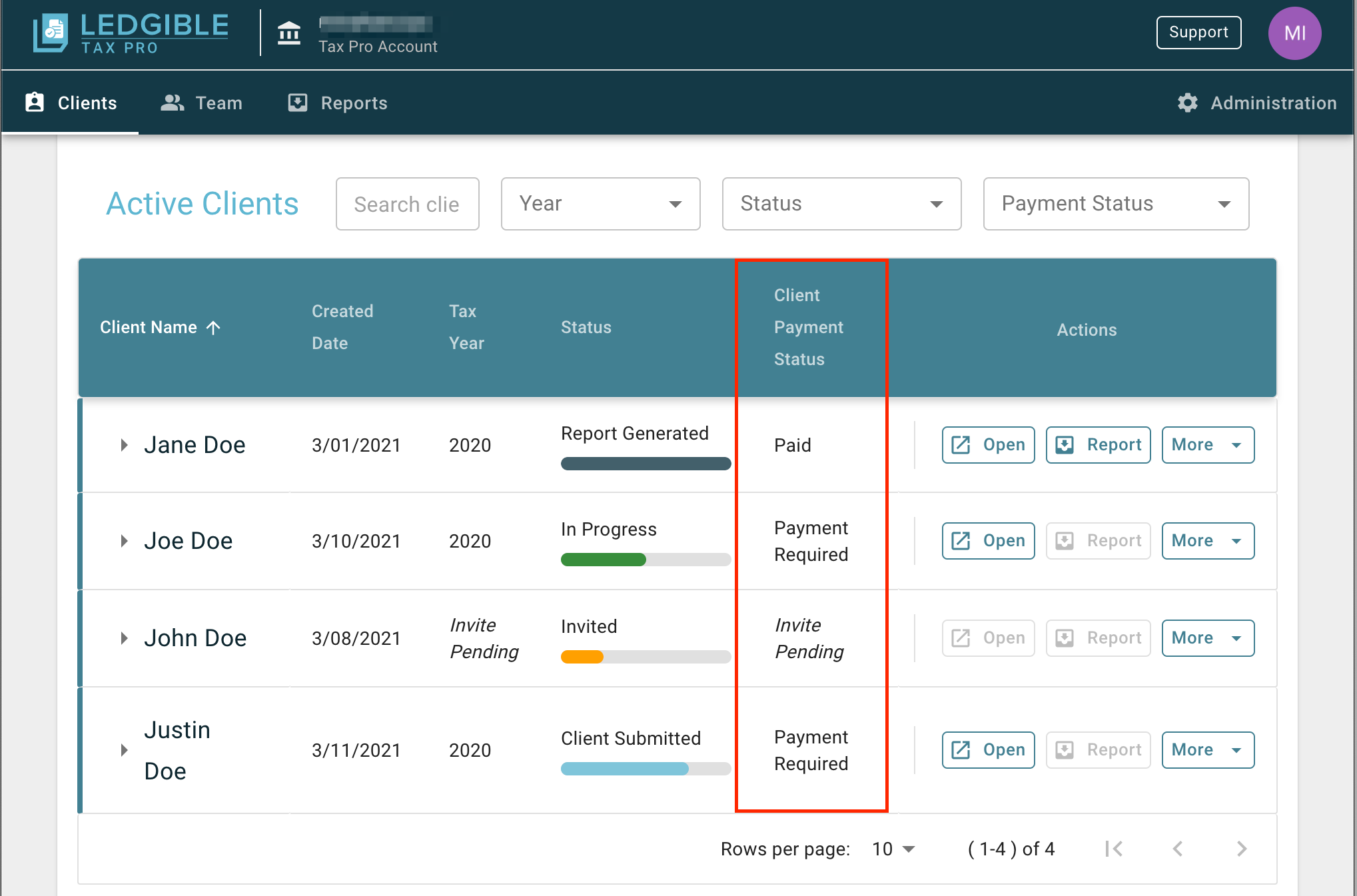The width and height of the screenshot is (1357, 896).
Task: Click the Status column header
Action: tap(586, 327)
